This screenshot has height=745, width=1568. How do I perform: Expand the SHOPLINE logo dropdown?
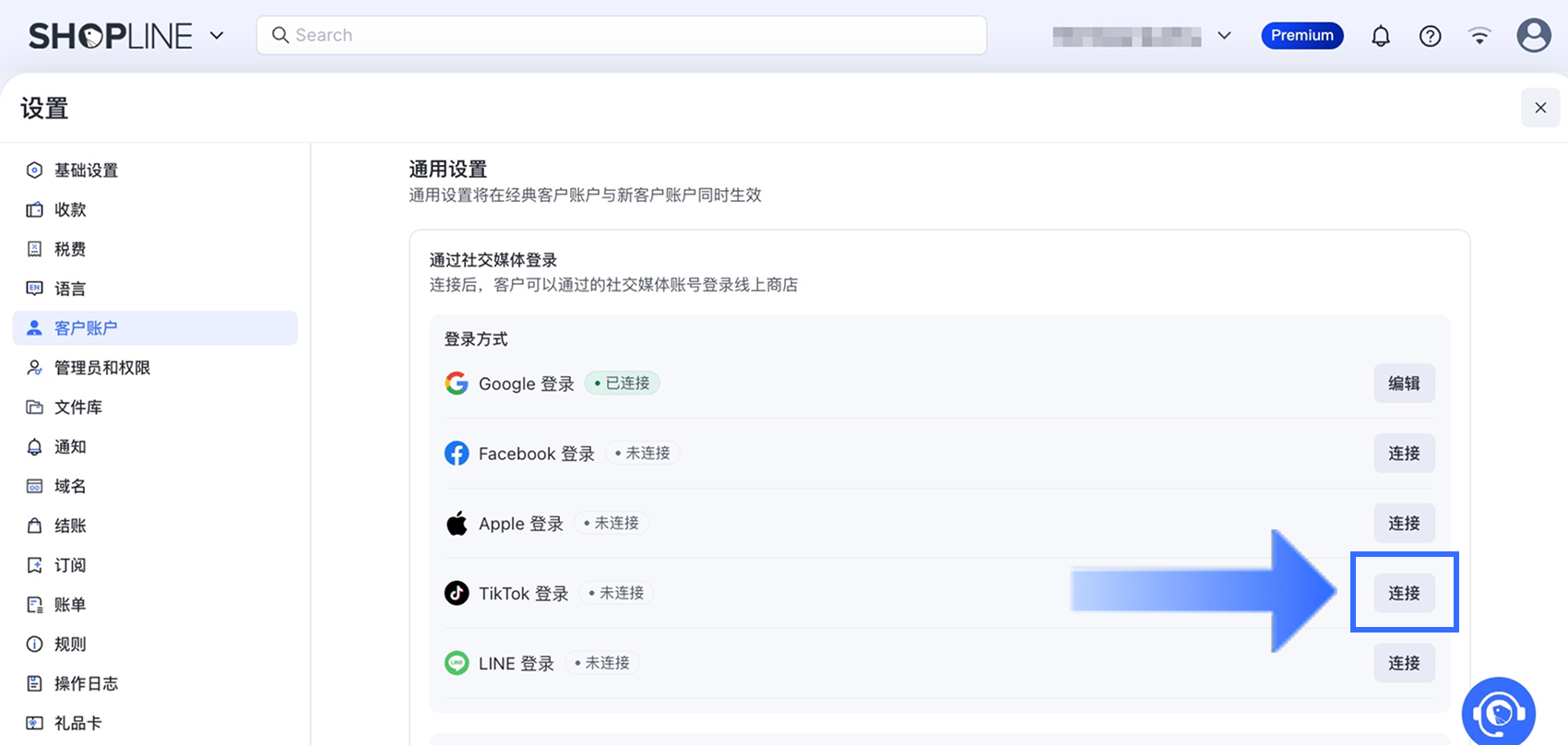click(217, 36)
